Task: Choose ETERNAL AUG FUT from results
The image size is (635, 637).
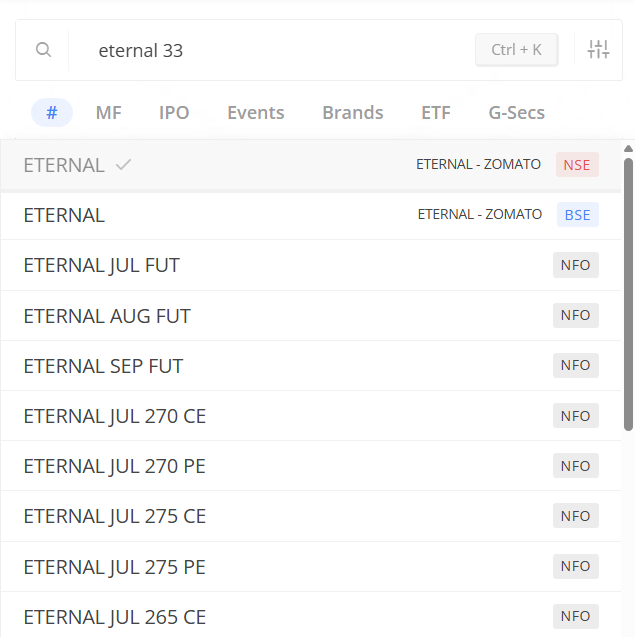Action: (106, 316)
